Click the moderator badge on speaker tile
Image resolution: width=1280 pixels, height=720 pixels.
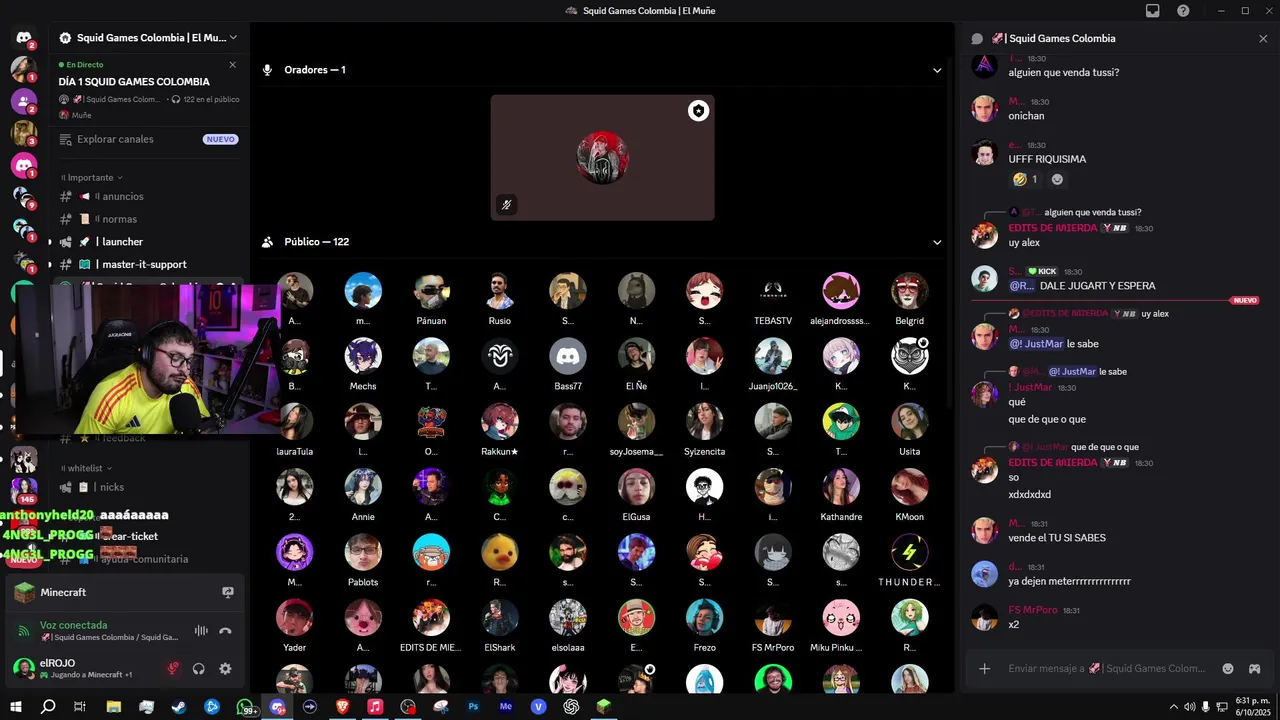[x=698, y=111]
